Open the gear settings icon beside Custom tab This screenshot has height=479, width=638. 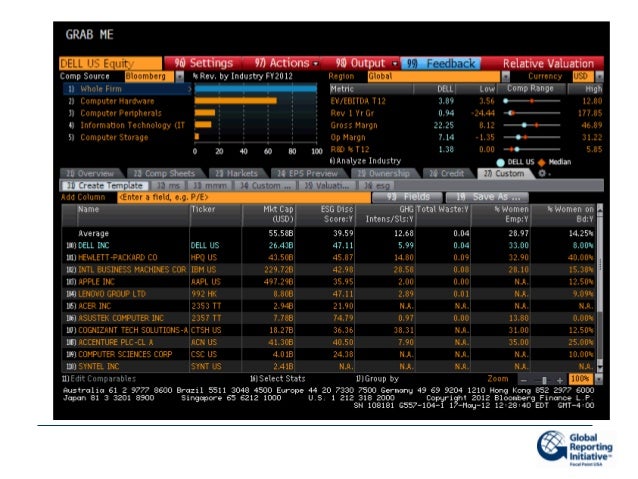click(542, 173)
